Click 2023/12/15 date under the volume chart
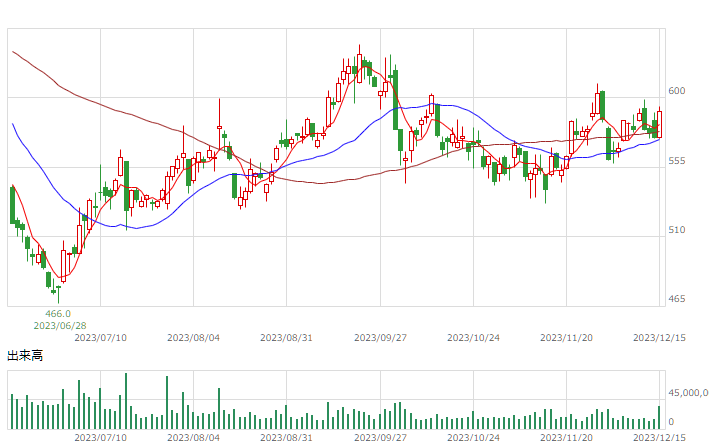The image size is (709, 441). click(x=659, y=437)
